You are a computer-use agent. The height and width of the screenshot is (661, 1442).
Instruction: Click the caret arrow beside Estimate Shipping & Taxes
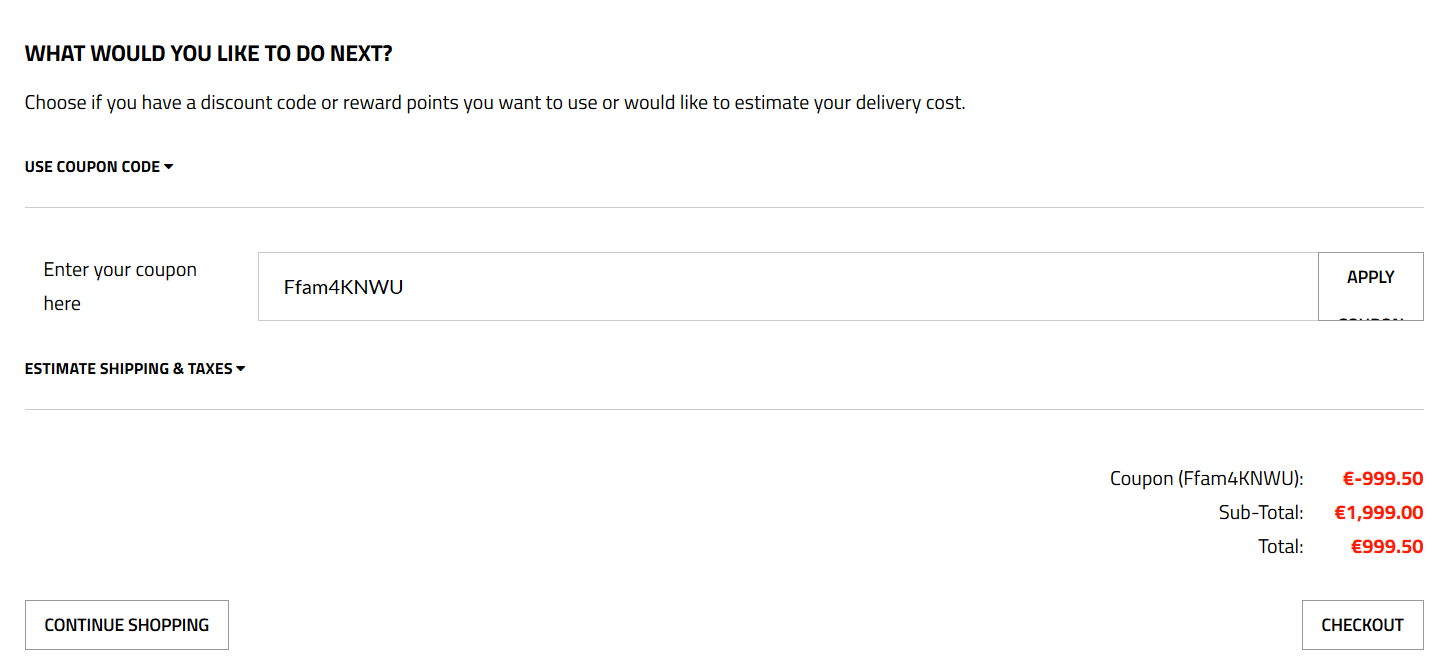pyautogui.click(x=241, y=369)
